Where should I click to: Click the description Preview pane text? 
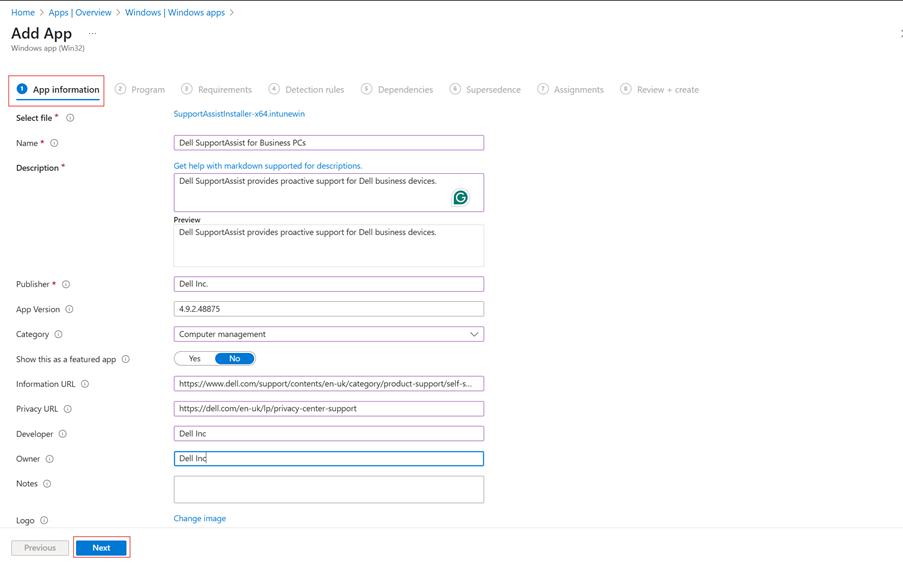(x=308, y=233)
